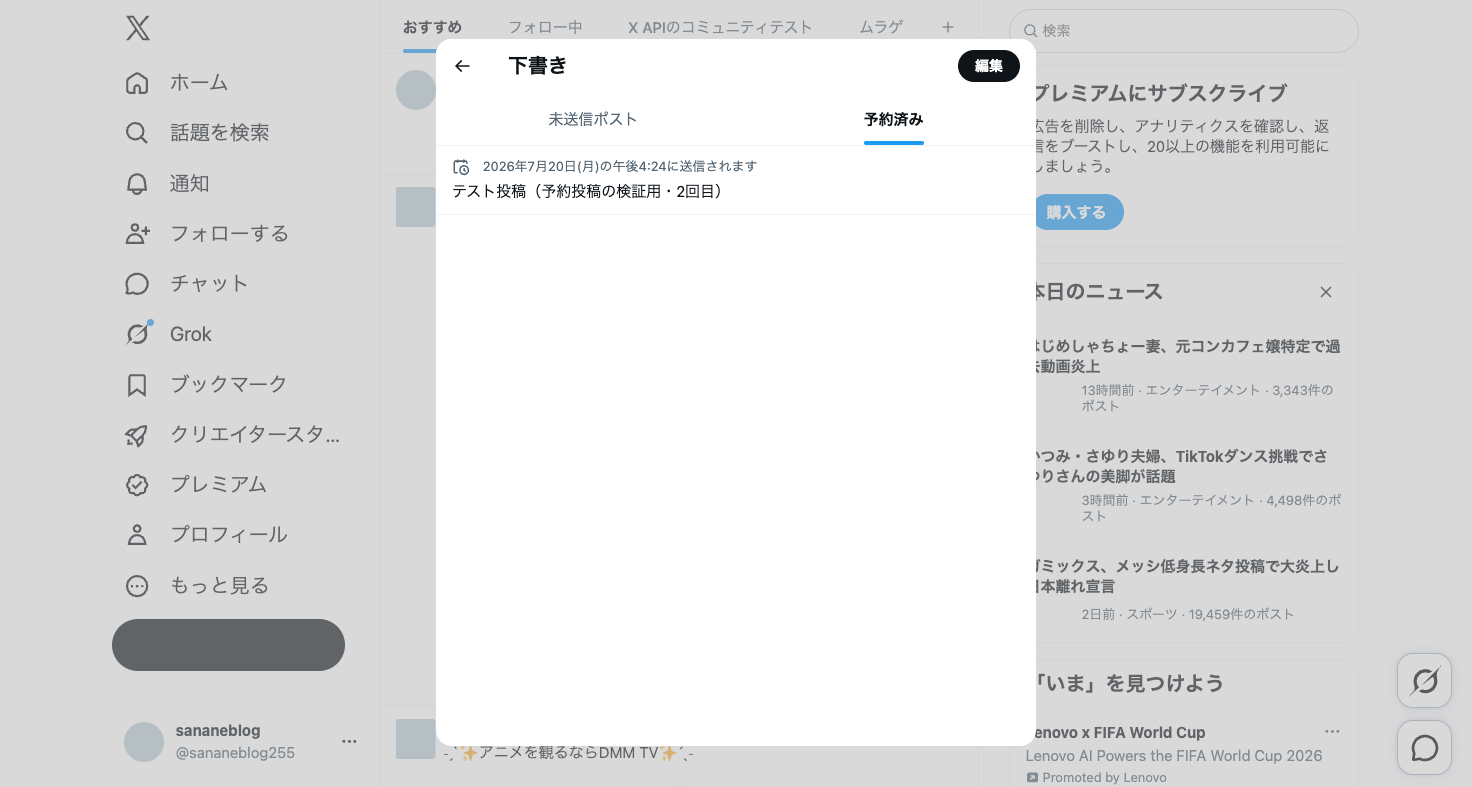Image resolution: width=1472 pixels, height=787 pixels.
Task: Close the 本日のニュース panel
Action: click(1326, 292)
